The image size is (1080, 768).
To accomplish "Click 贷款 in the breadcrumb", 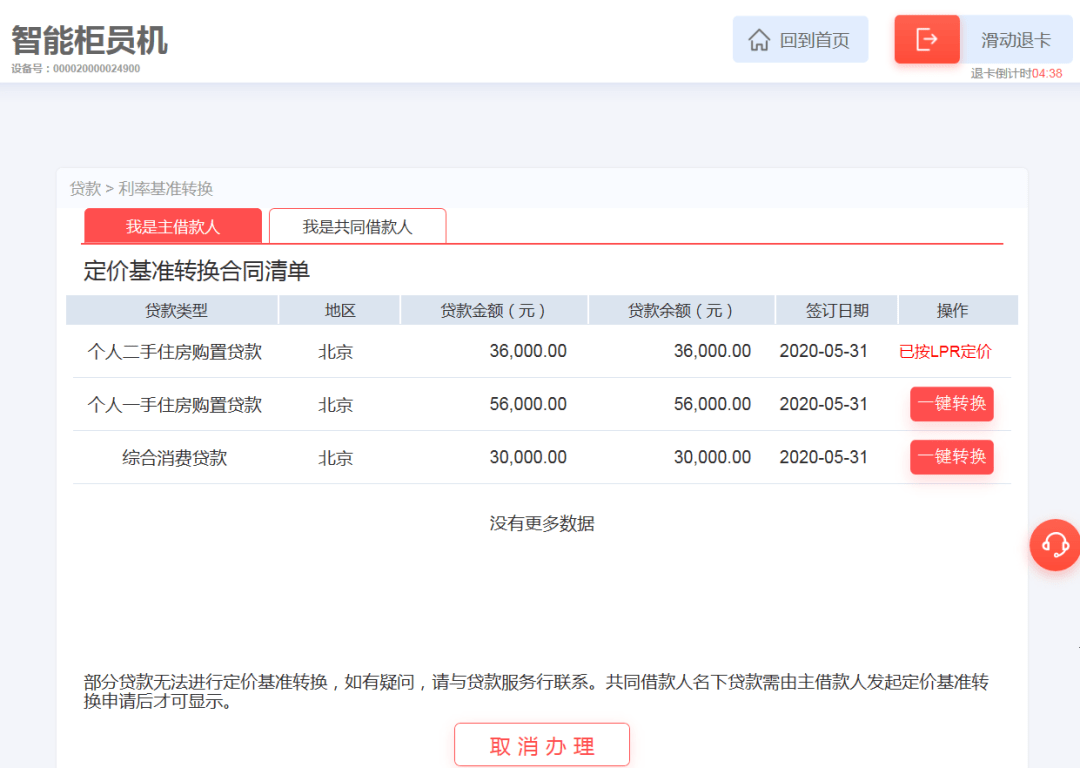I will (x=85, y=188).
